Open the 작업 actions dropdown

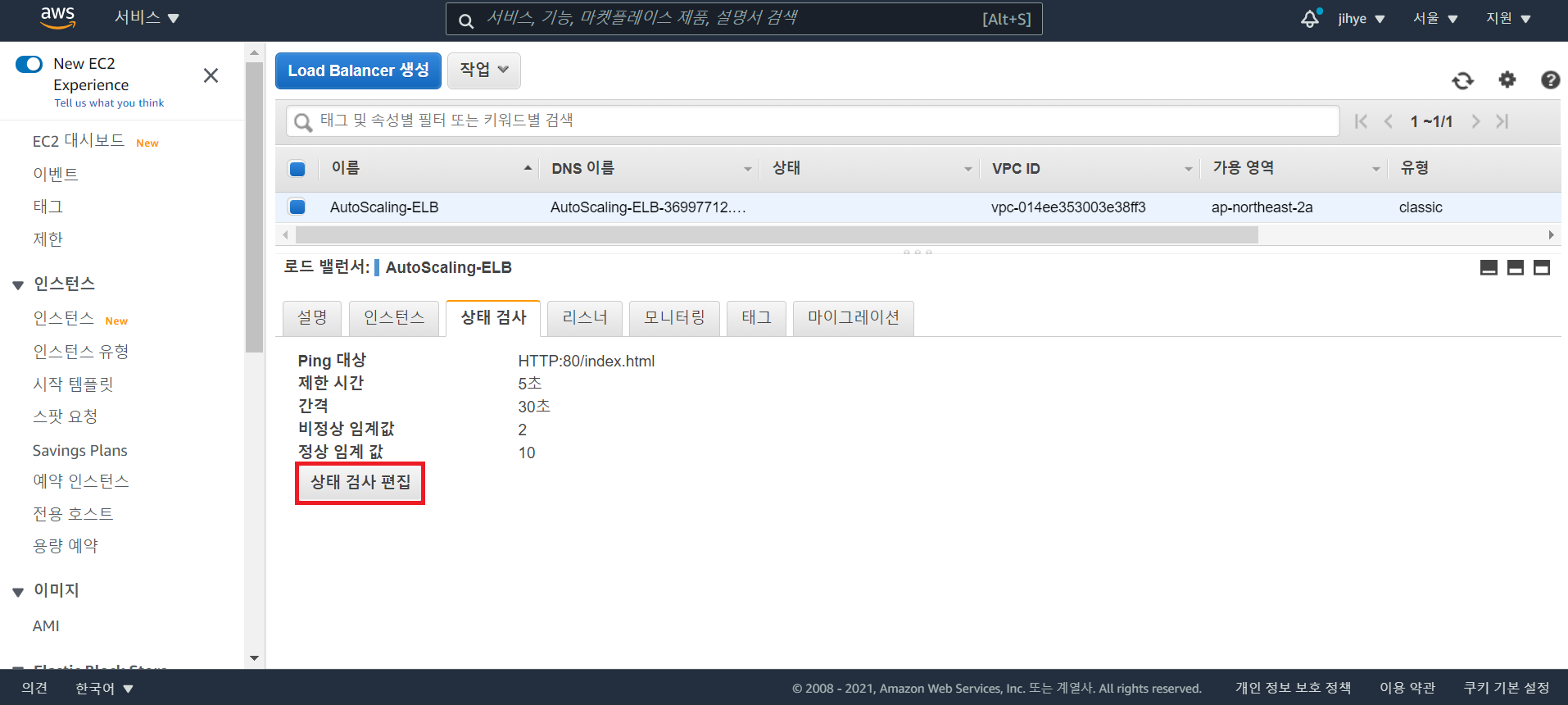point(484,70)
